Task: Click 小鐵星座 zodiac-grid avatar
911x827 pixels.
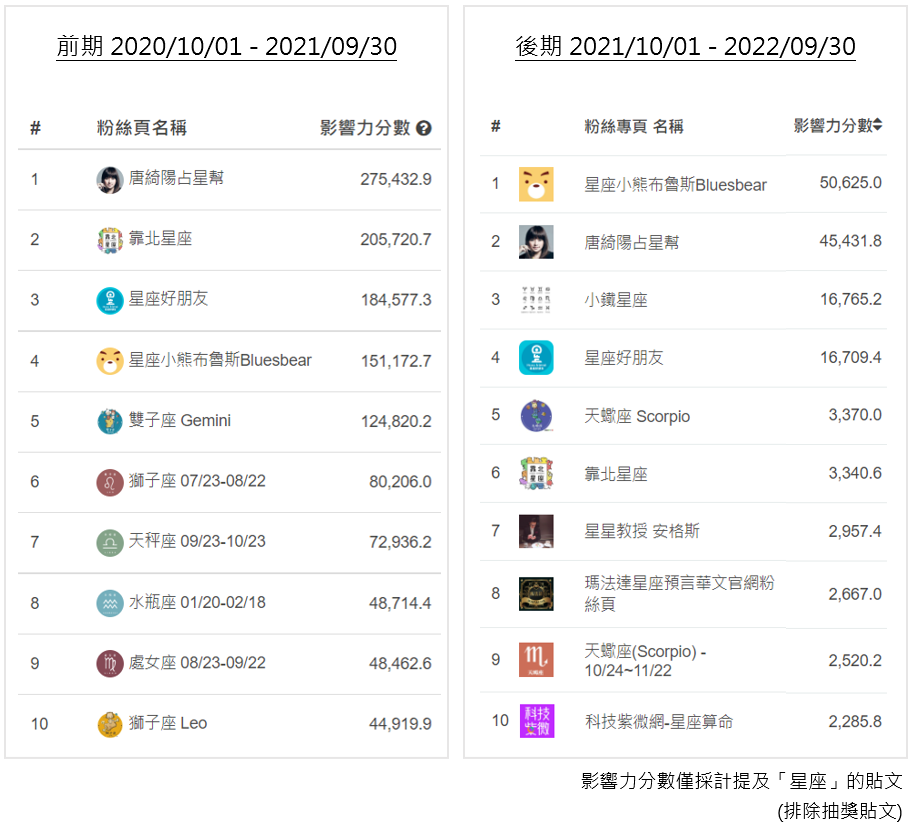Action: coord(536,300)
